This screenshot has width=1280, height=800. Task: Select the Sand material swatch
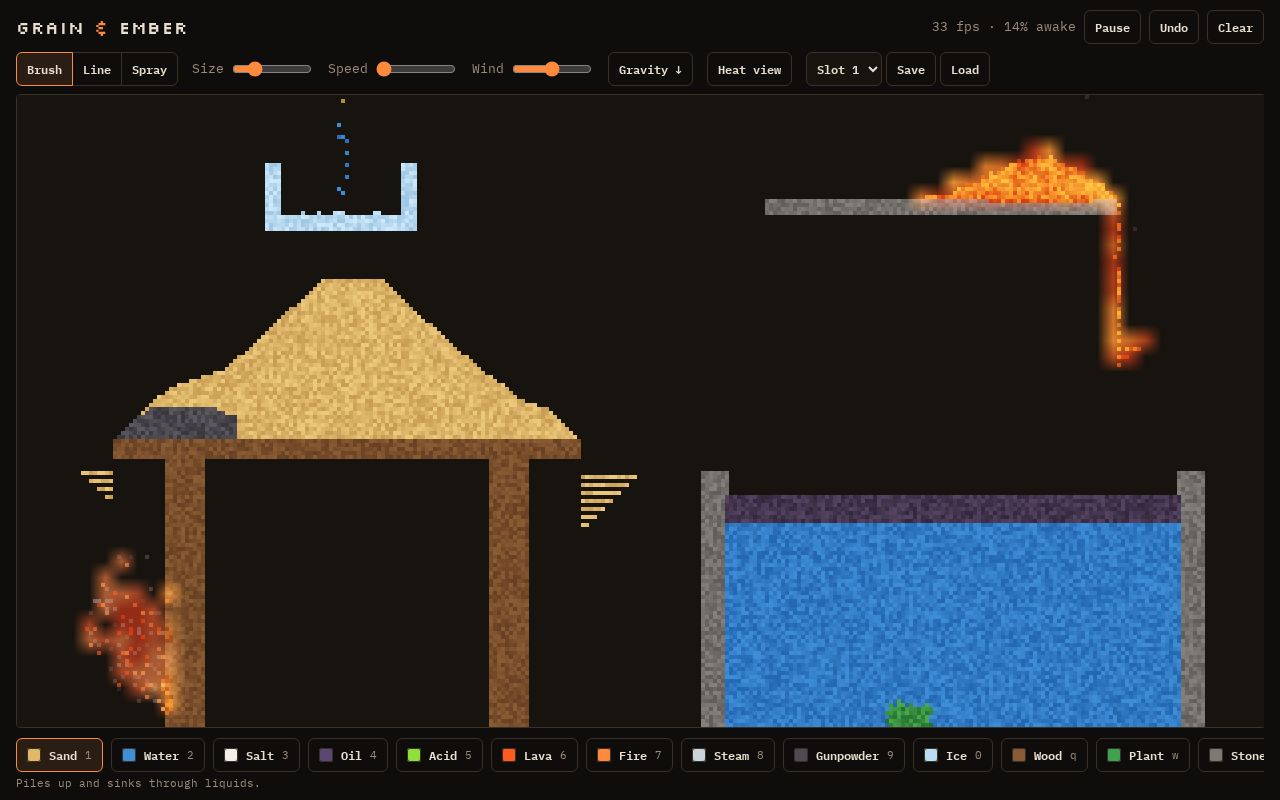pyautogui.click(x=60, y=755)
